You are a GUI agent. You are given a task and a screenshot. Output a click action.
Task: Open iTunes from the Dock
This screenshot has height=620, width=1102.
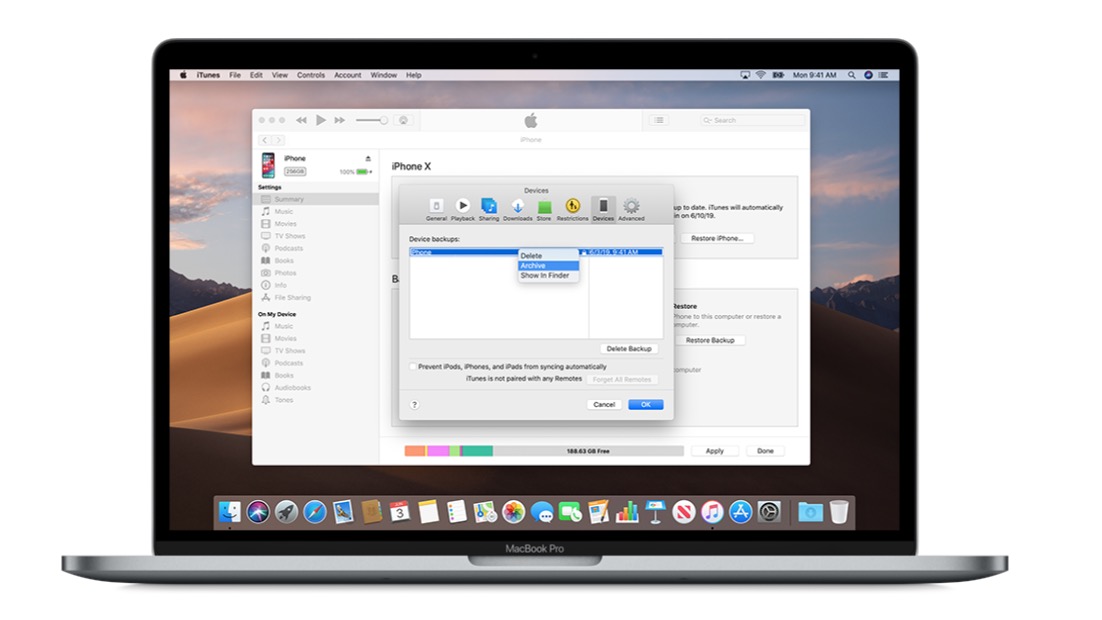712,512
